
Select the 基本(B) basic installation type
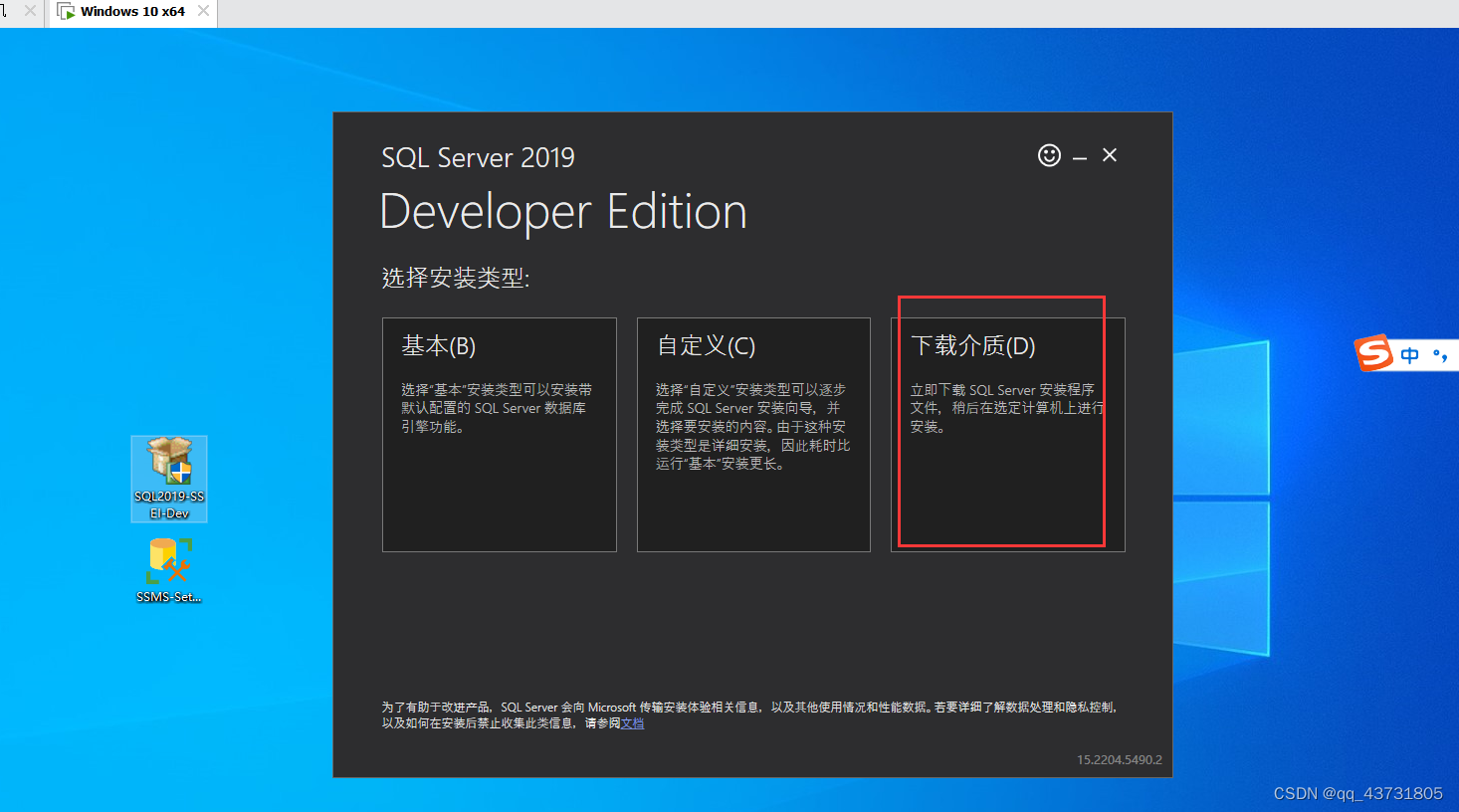(x=500, y=435)
